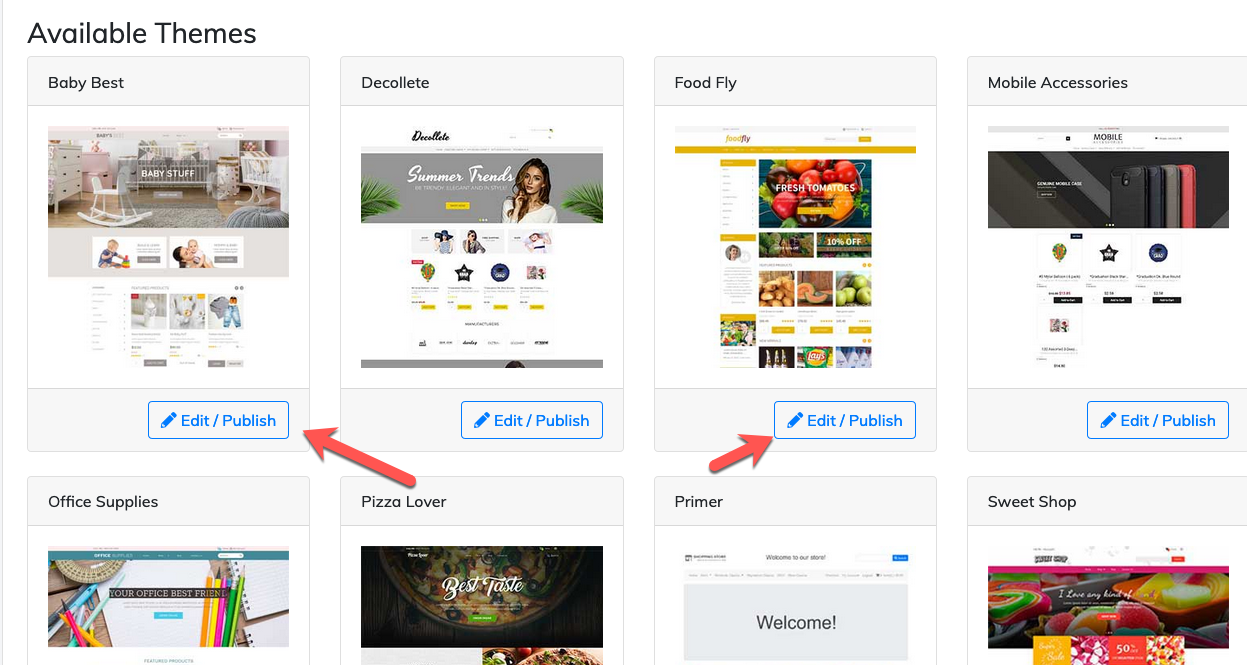Click the Office Supplies card title

[x=103, y=501]
